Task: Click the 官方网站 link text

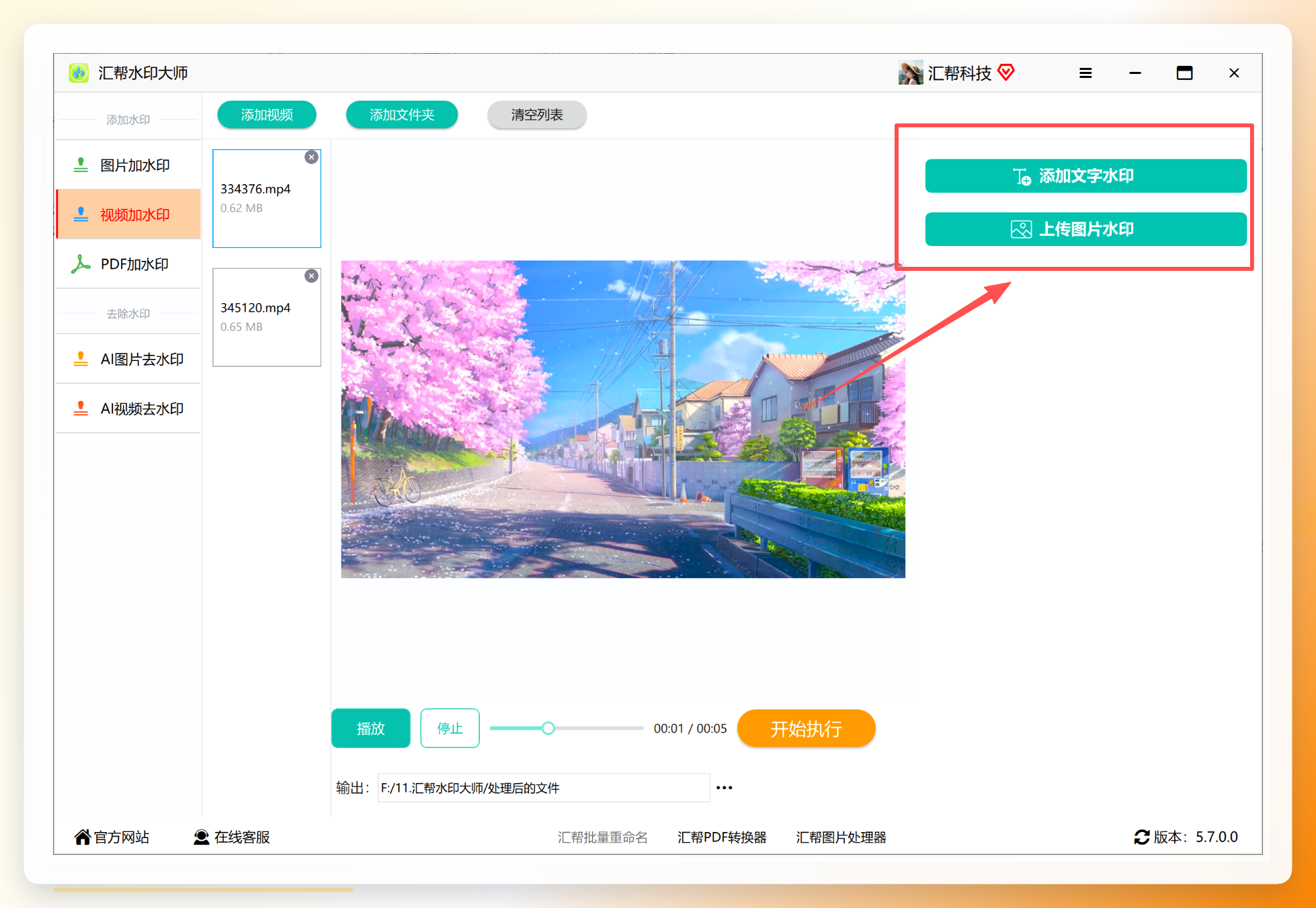Action: point(122,837)
